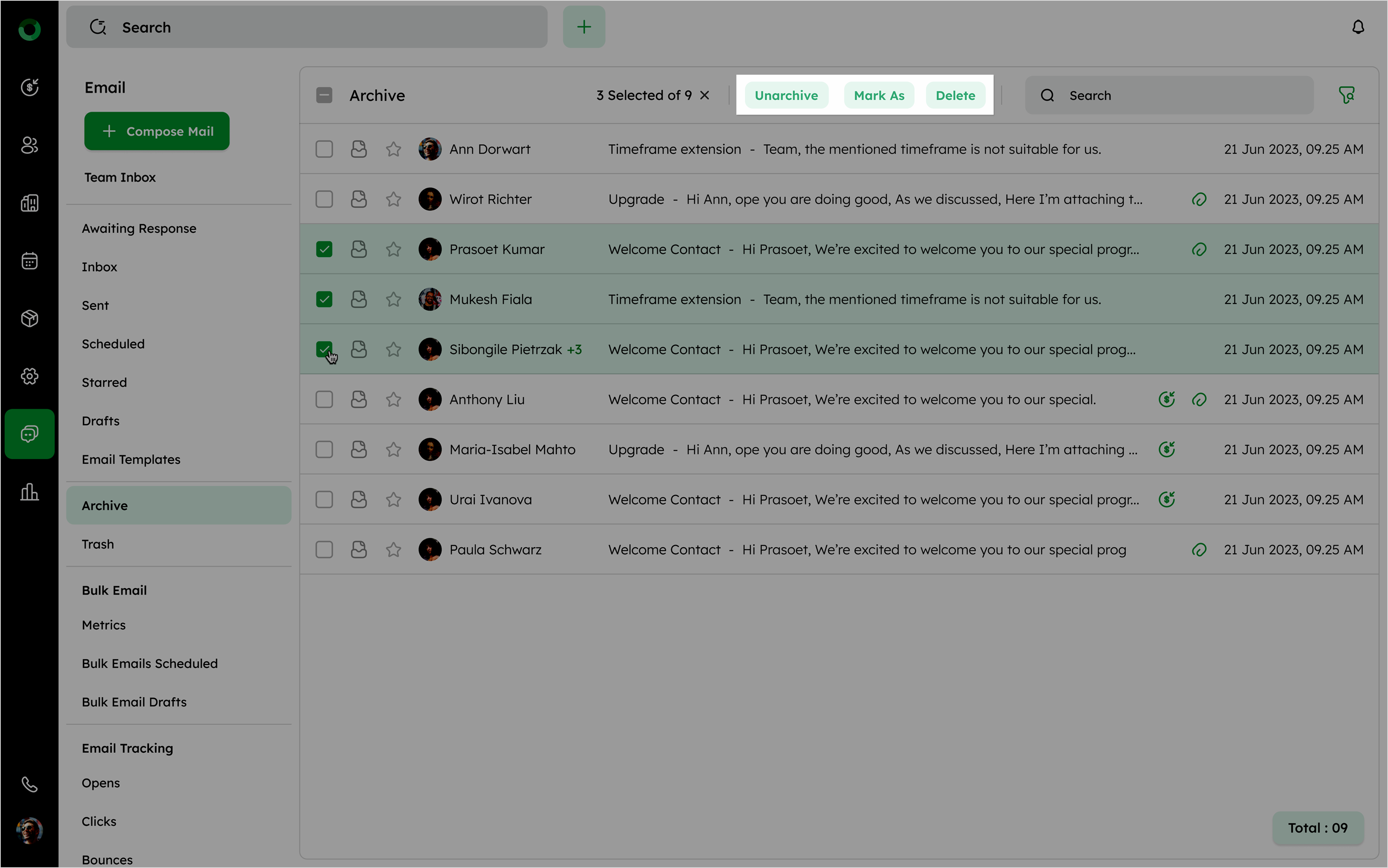Click the green plus quick-add button
The width and height of the screenshot is (1388, 868).
coord(584,27)
